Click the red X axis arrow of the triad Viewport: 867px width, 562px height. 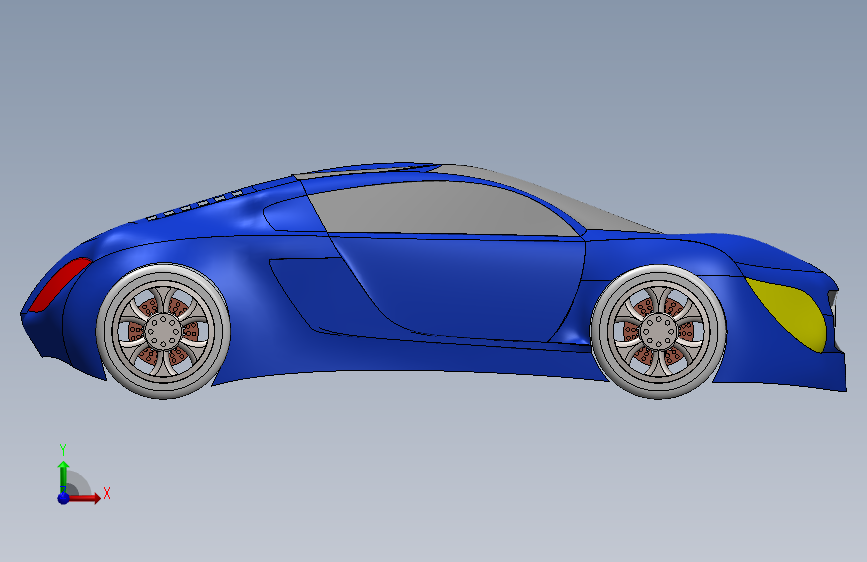[85, 498]
